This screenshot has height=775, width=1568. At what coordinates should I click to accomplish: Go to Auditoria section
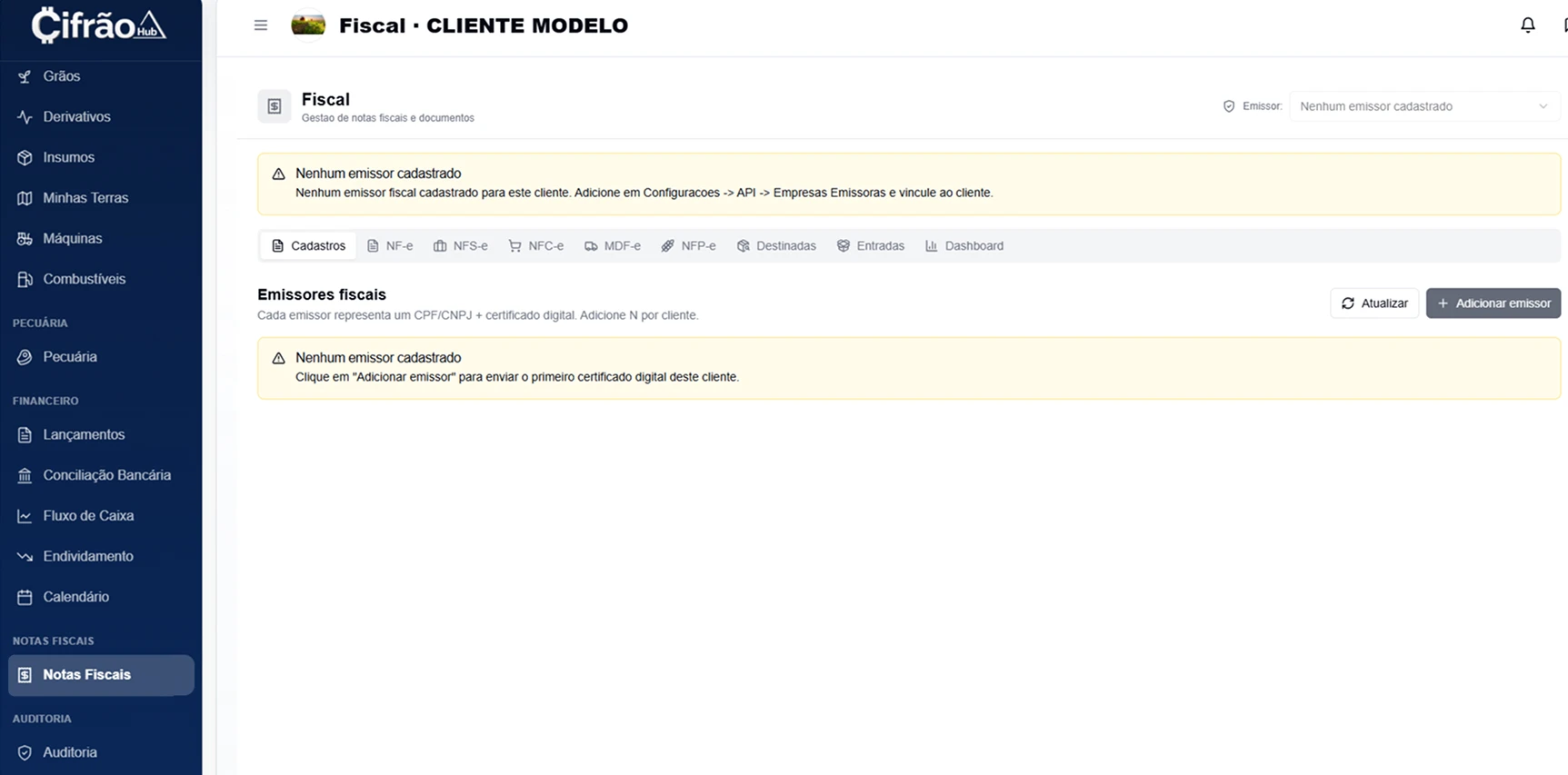coord(101,752)
